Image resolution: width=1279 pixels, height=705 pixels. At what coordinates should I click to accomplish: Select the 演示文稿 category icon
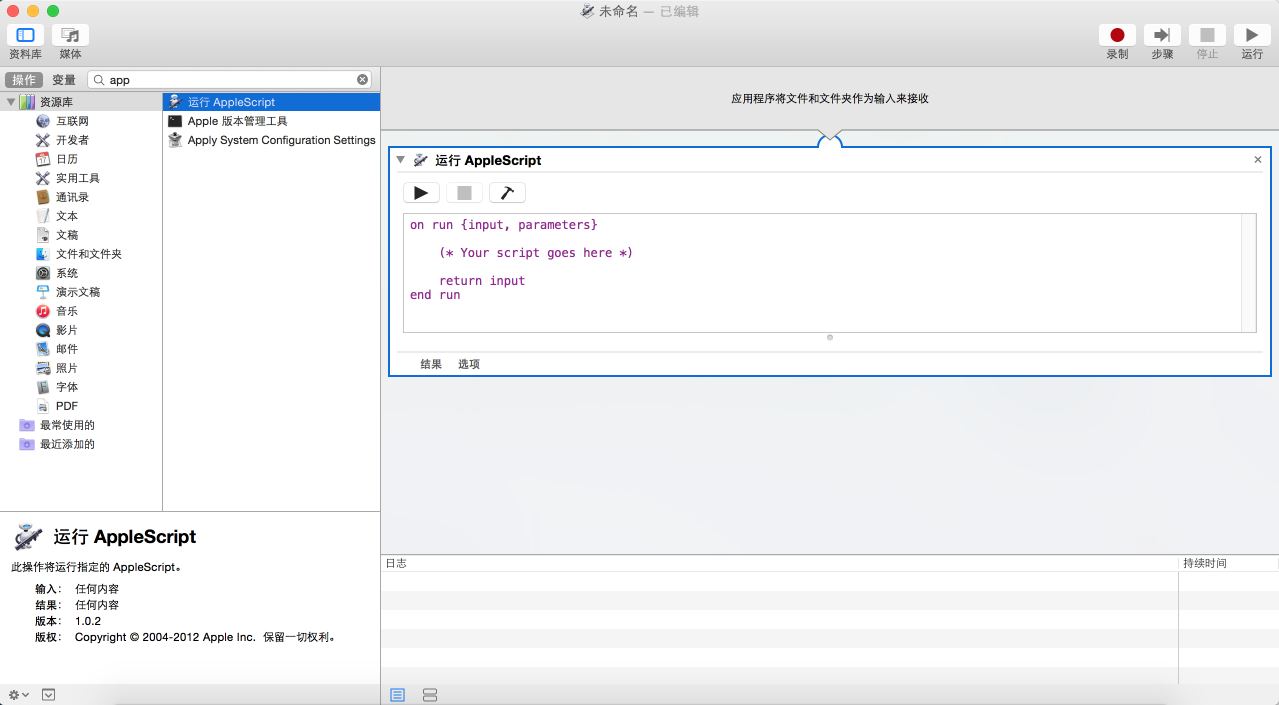click(43, 292)
